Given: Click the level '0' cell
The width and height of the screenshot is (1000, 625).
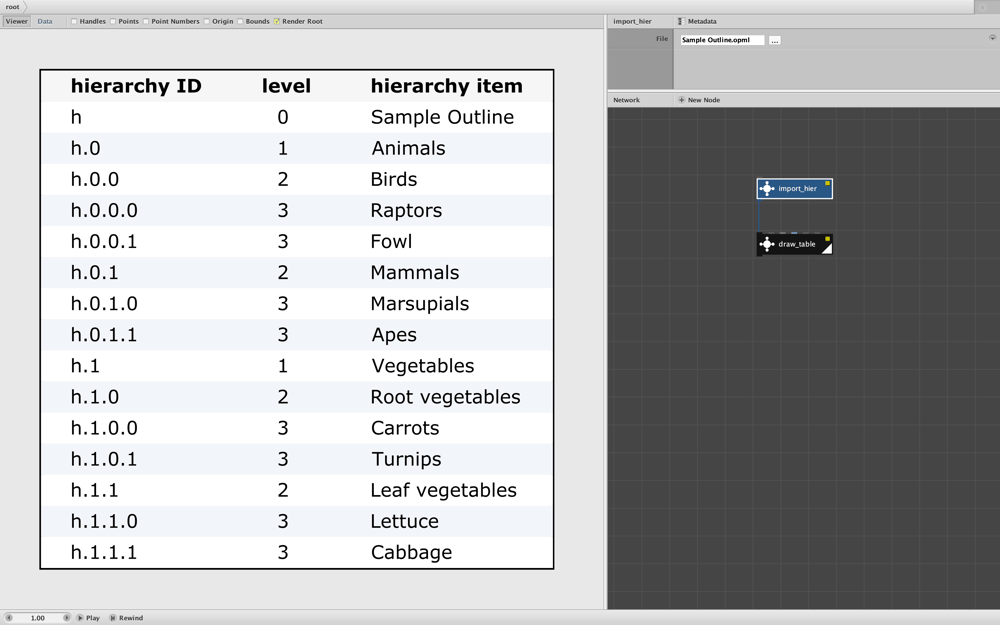Looking at the screenshot, I should coord(283,117).
